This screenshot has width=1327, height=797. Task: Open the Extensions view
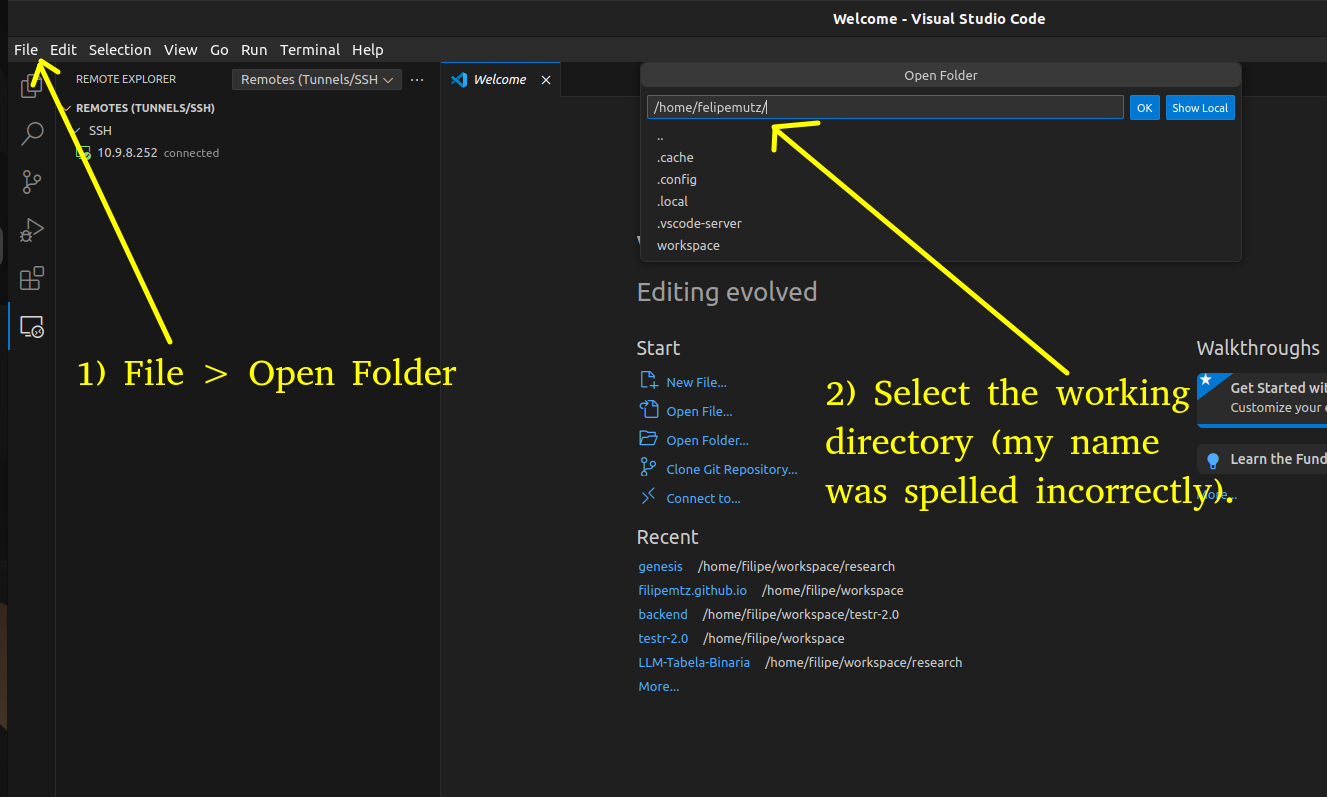[x=32, y=277]
